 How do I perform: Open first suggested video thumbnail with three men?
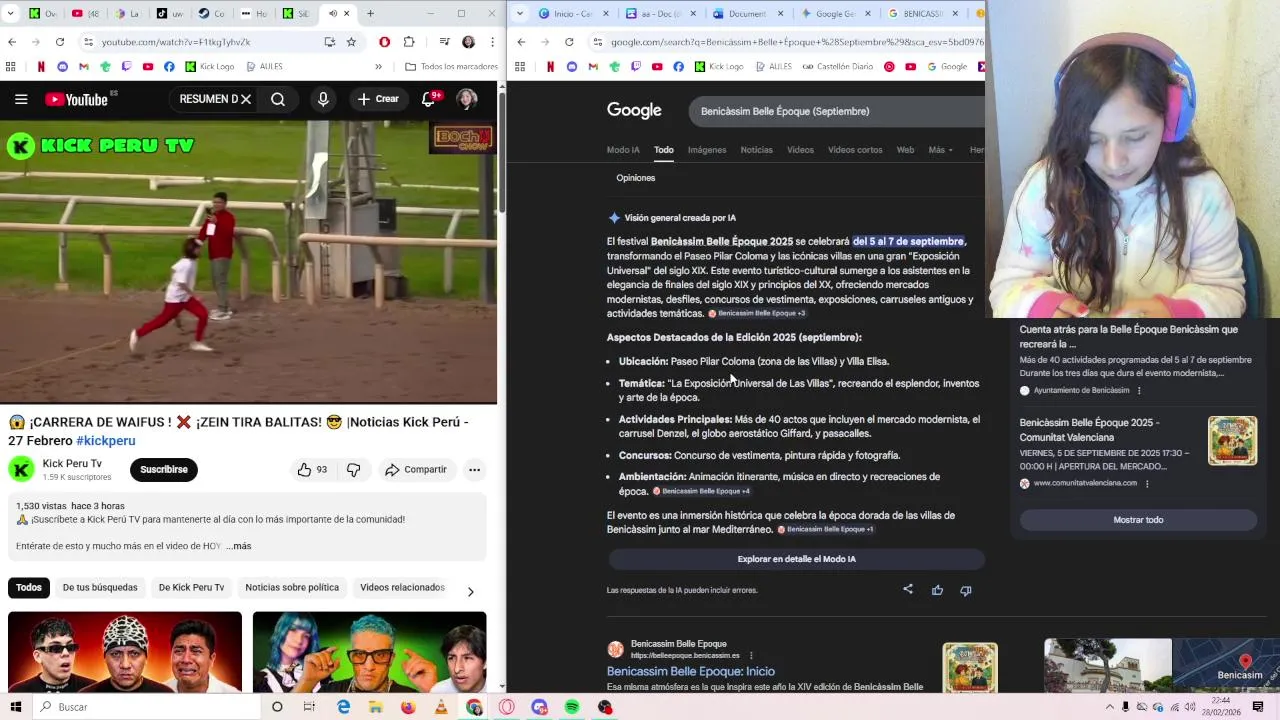coord(125,651)
